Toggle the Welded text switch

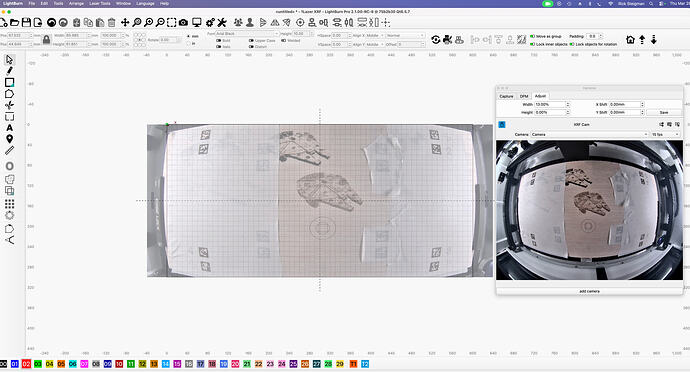(x=283, y=41)
